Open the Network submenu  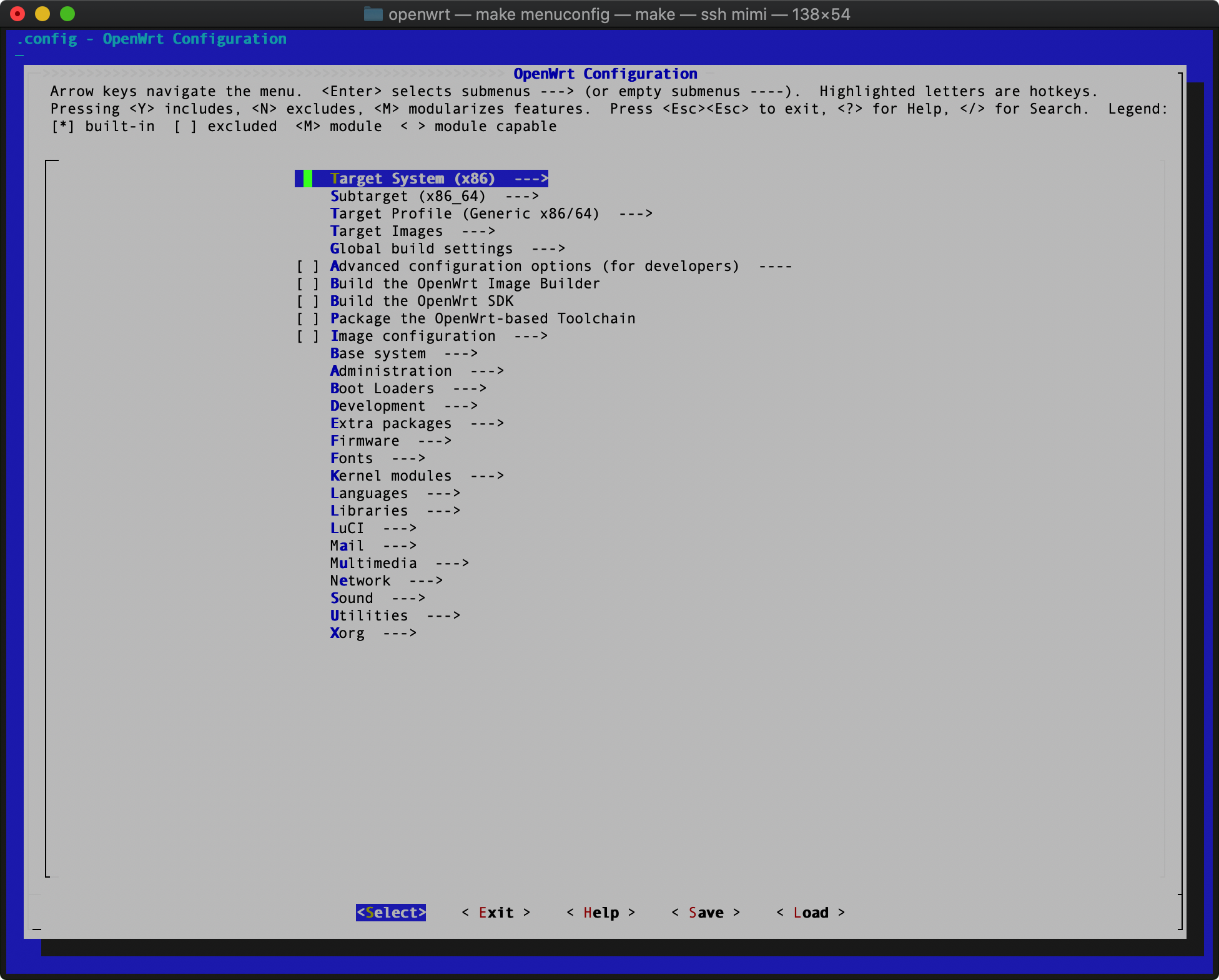pyautogui.click(x=386, y=581)
